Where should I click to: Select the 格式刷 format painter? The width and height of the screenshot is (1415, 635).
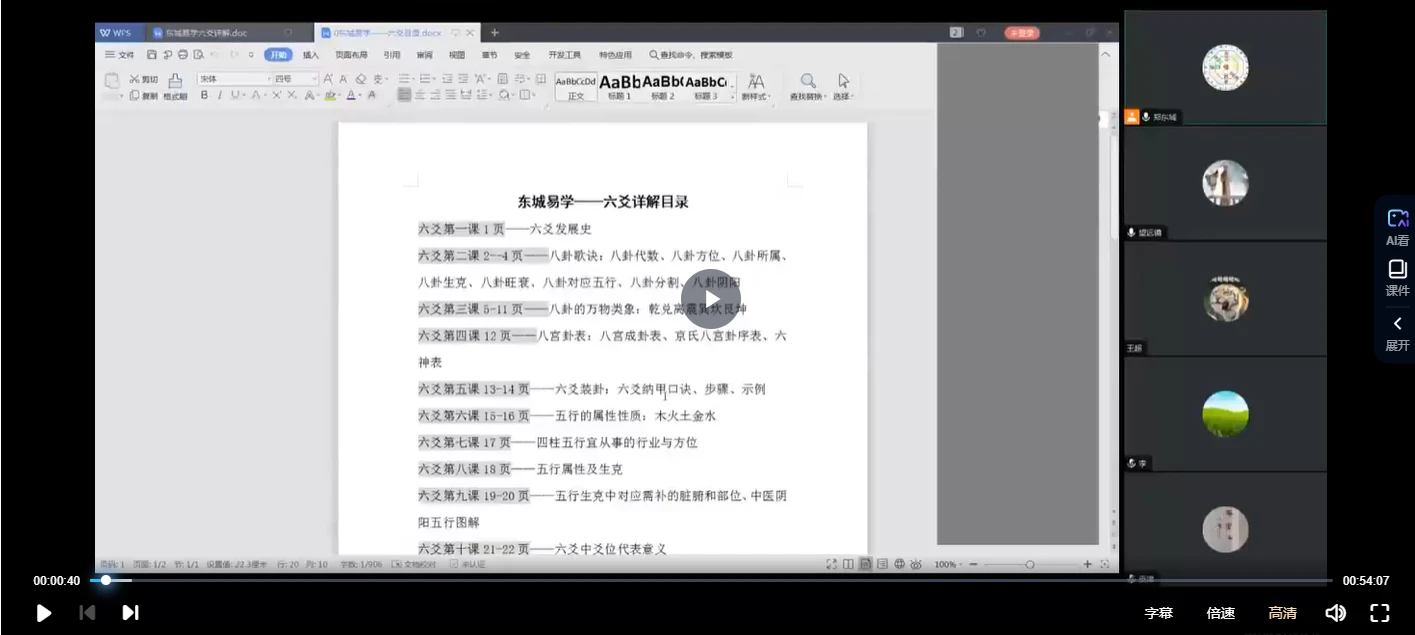[175, 87]
